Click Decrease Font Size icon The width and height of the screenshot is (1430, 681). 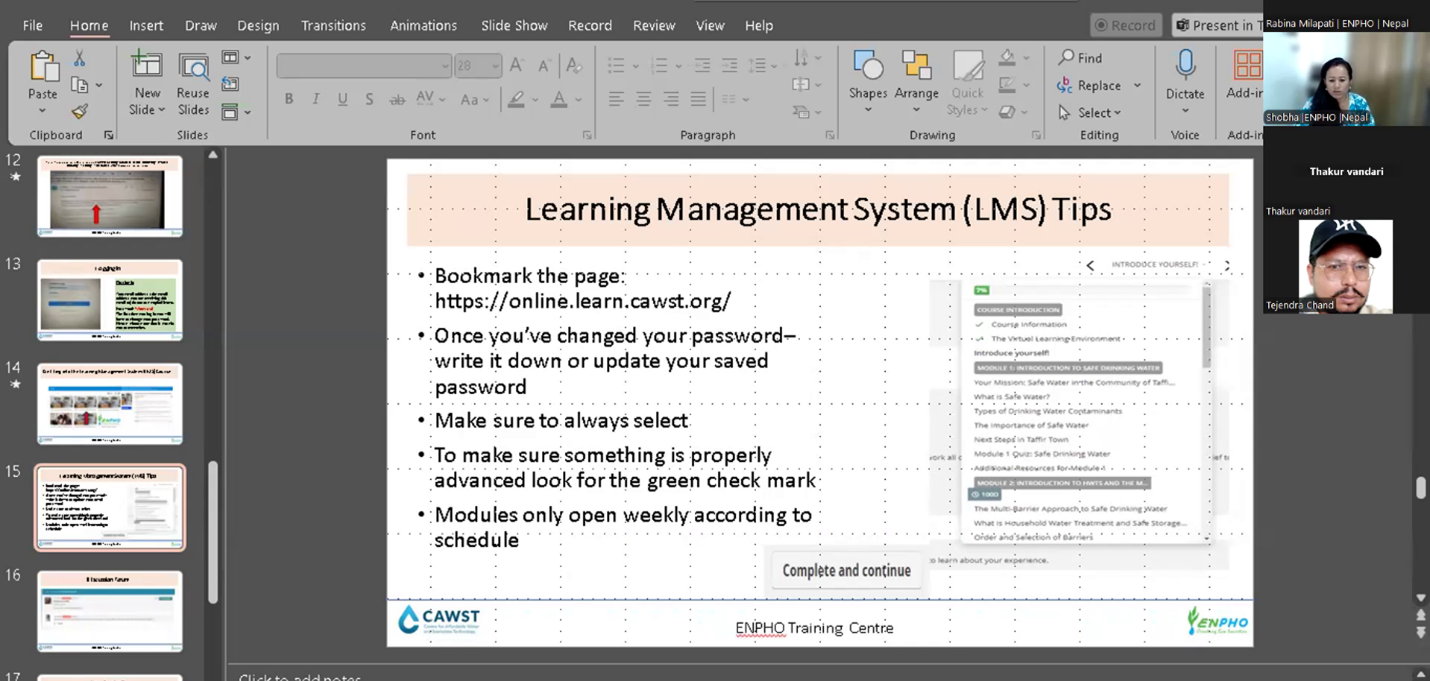(x=544, y=66)
